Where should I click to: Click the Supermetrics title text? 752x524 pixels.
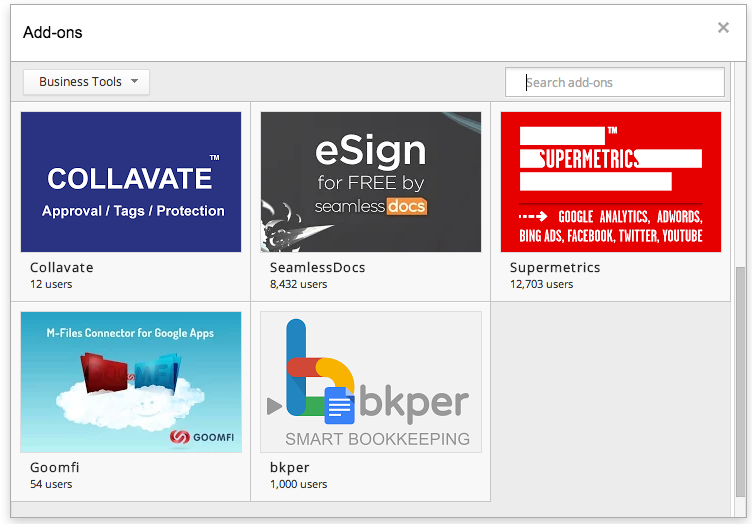[x=555, y=268]
